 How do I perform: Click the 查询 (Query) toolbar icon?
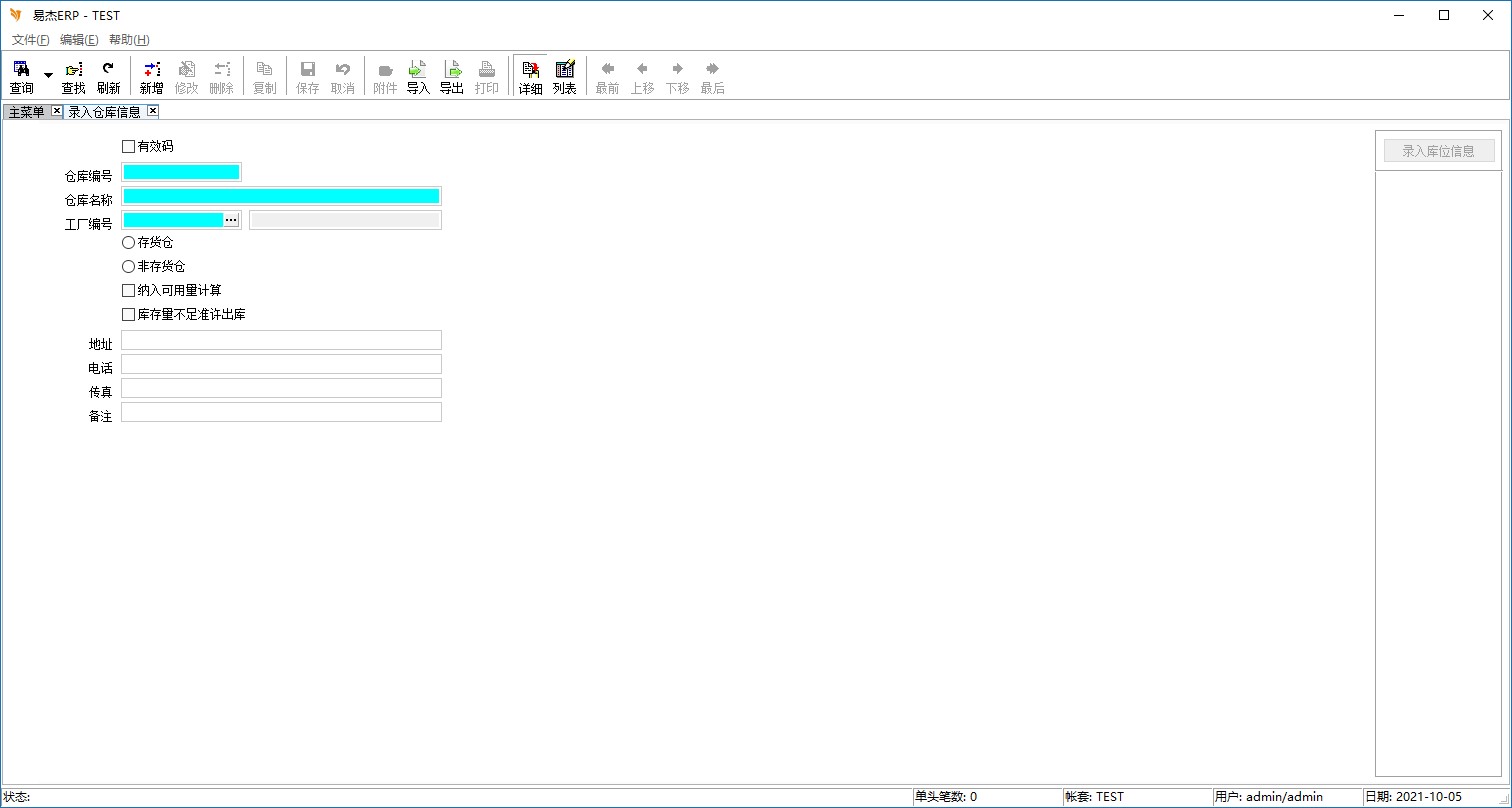(x=21, y=76)
